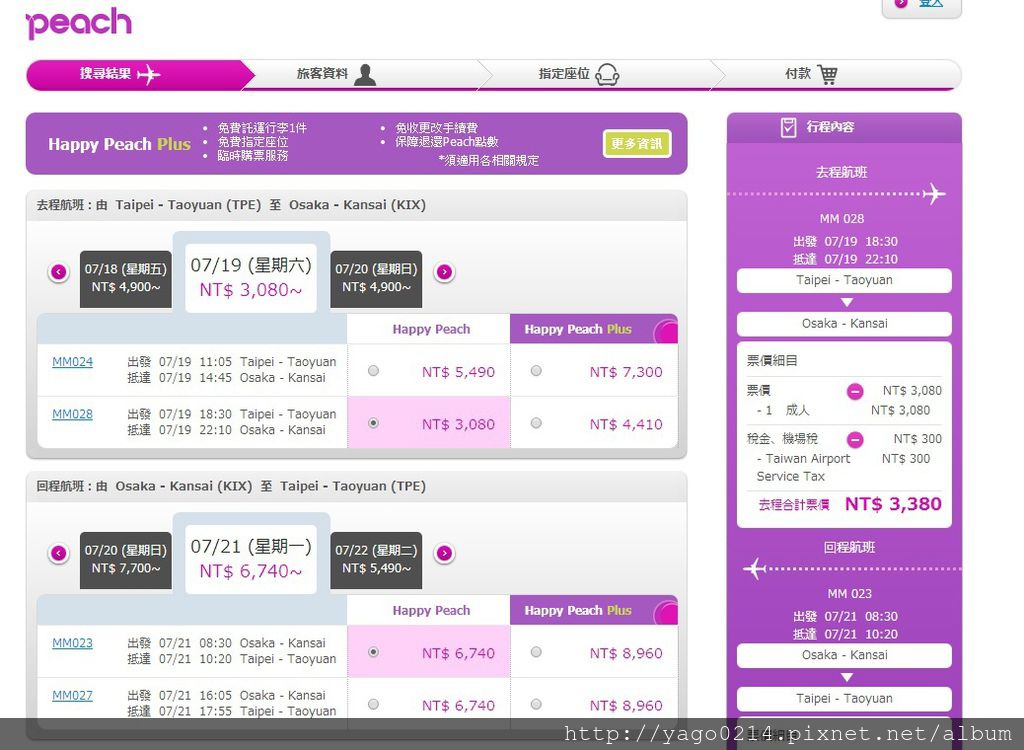This screenshot has width=1024, height=750.
Task: Select Happy Peach Plus NT$ 4,410 for MM028
Action: click(x=536, y=423)
